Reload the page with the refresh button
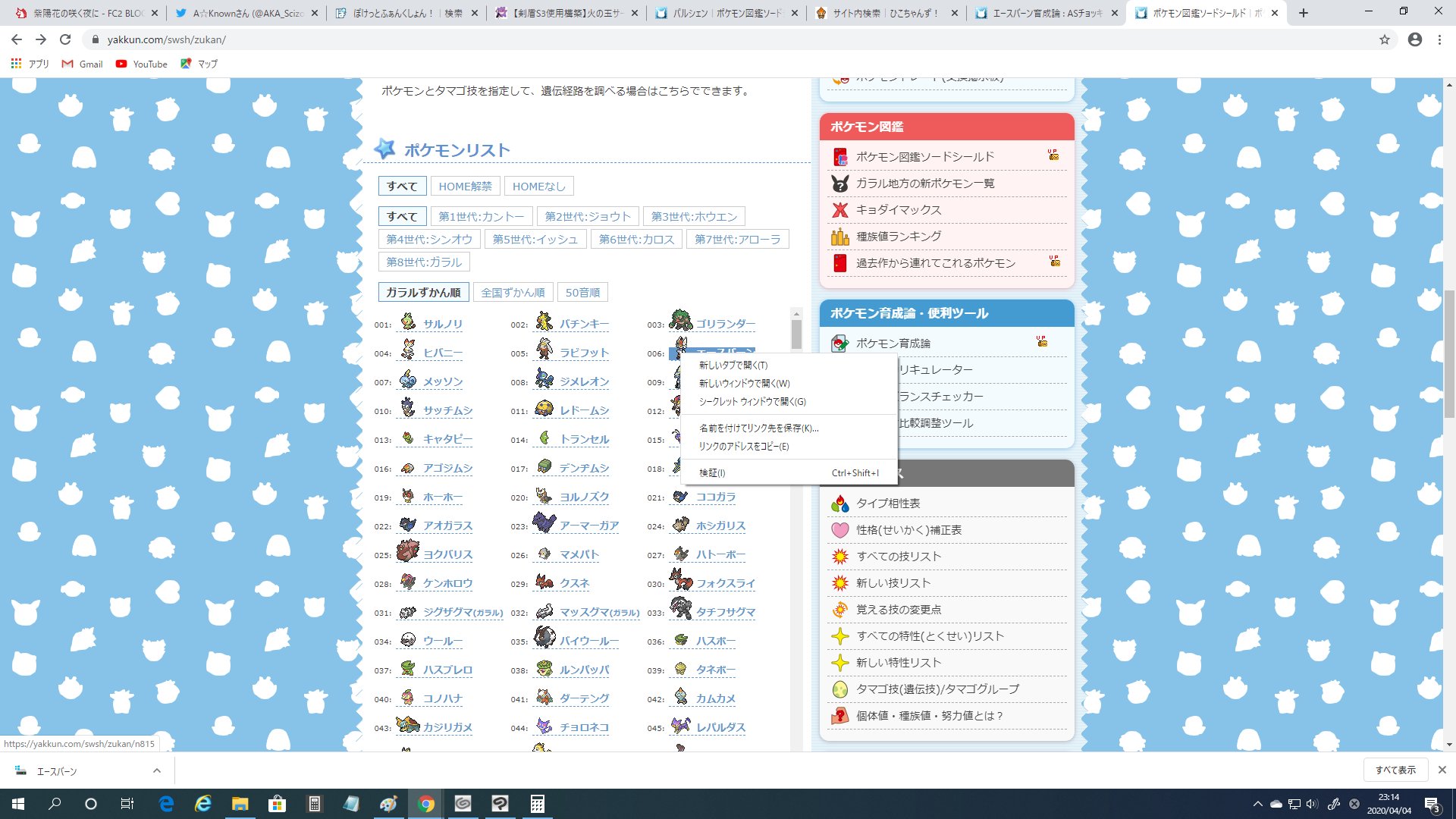The height and width of the screenshot is (819, 1456). (x=65, y=39)
